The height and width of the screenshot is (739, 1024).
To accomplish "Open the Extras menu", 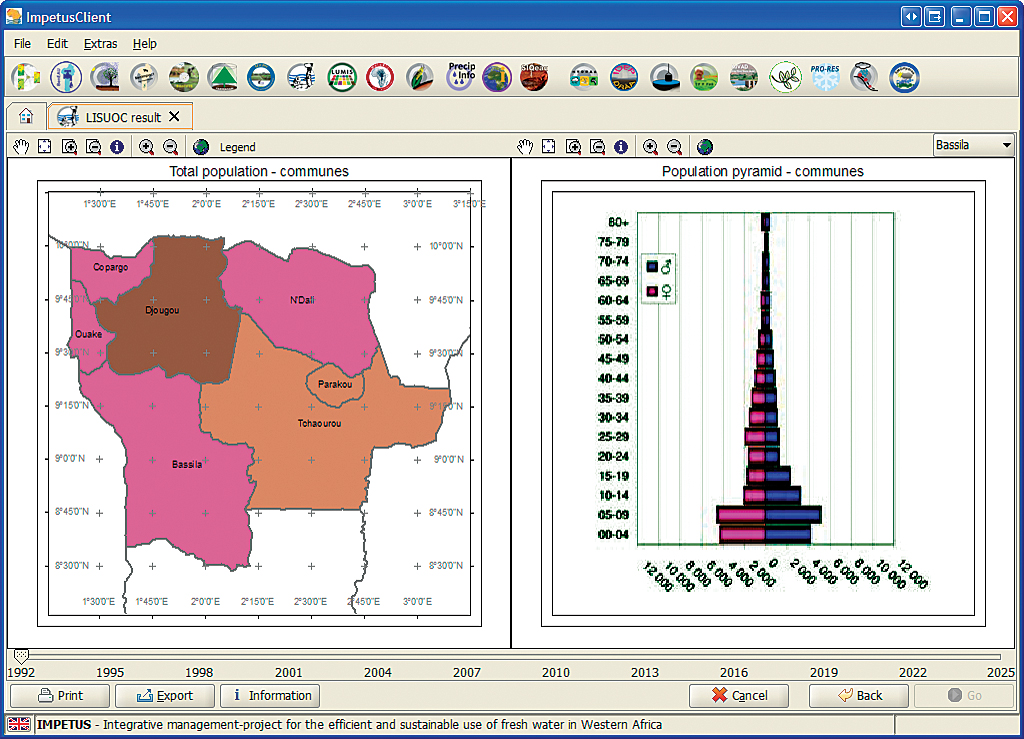I will click(101, 44).
